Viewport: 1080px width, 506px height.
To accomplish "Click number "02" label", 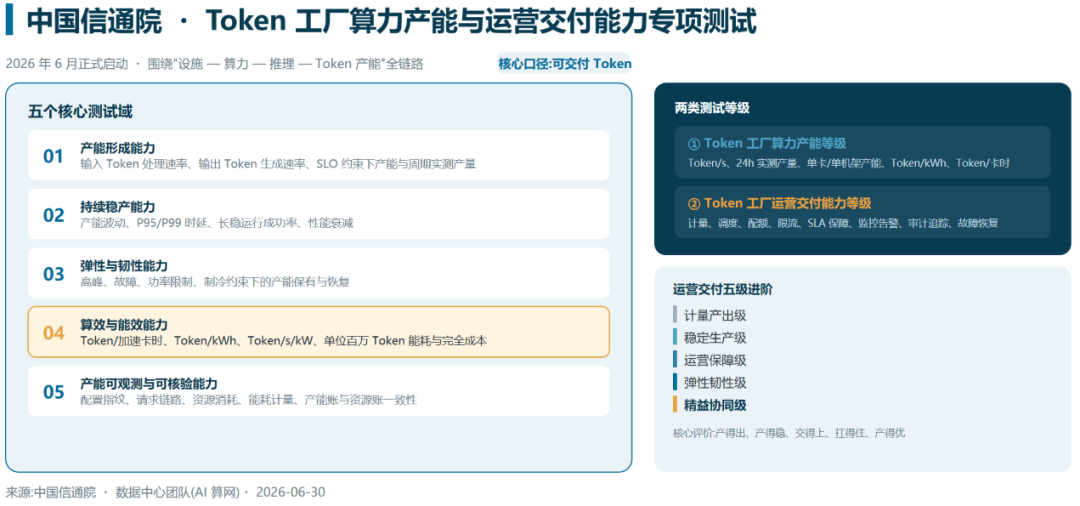I will [53, 215].
